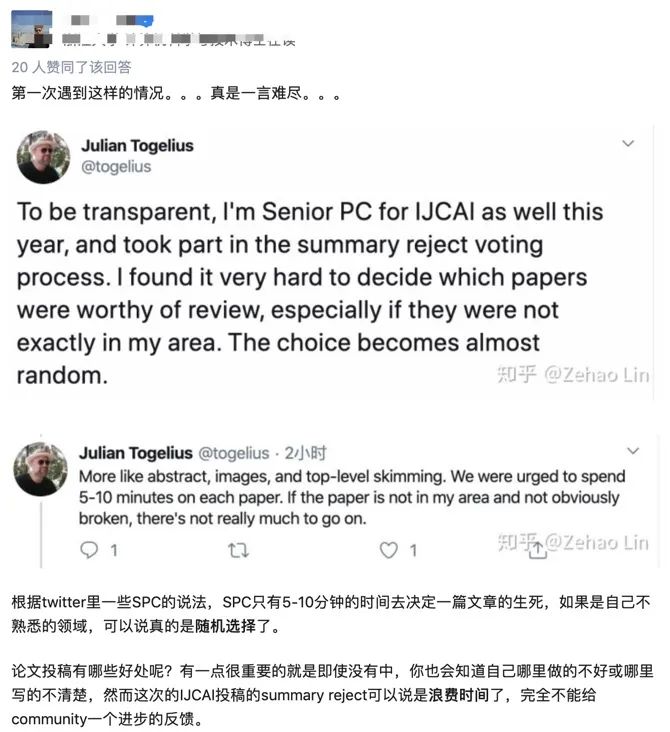Click the avatar in the reply tweet

(x=41, y=468)
